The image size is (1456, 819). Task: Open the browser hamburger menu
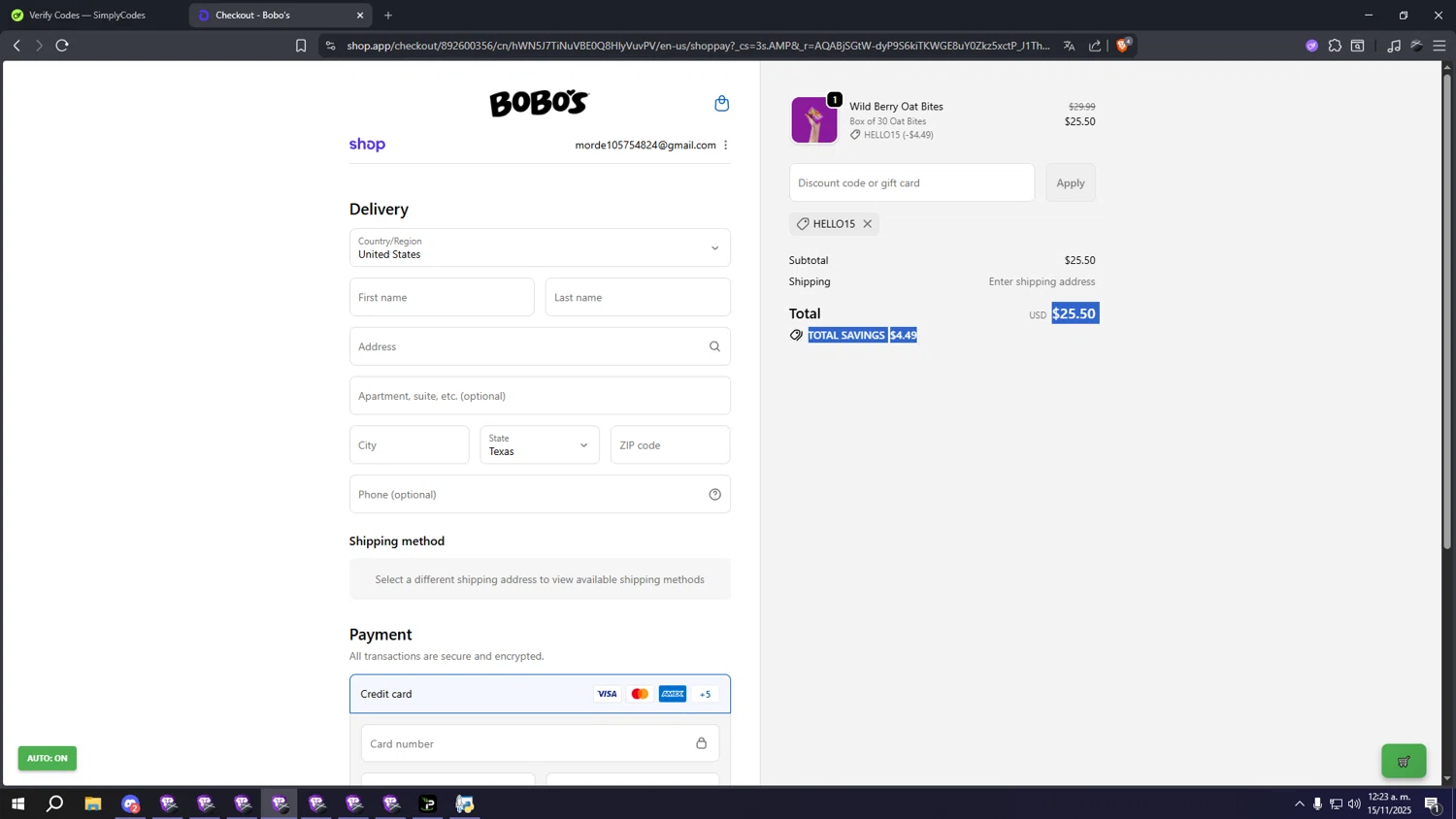[1439, 46]
